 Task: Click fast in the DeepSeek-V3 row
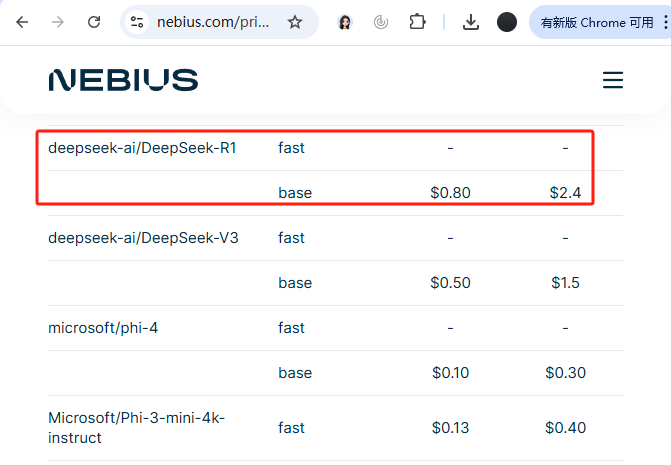click(x=291, y=238)
